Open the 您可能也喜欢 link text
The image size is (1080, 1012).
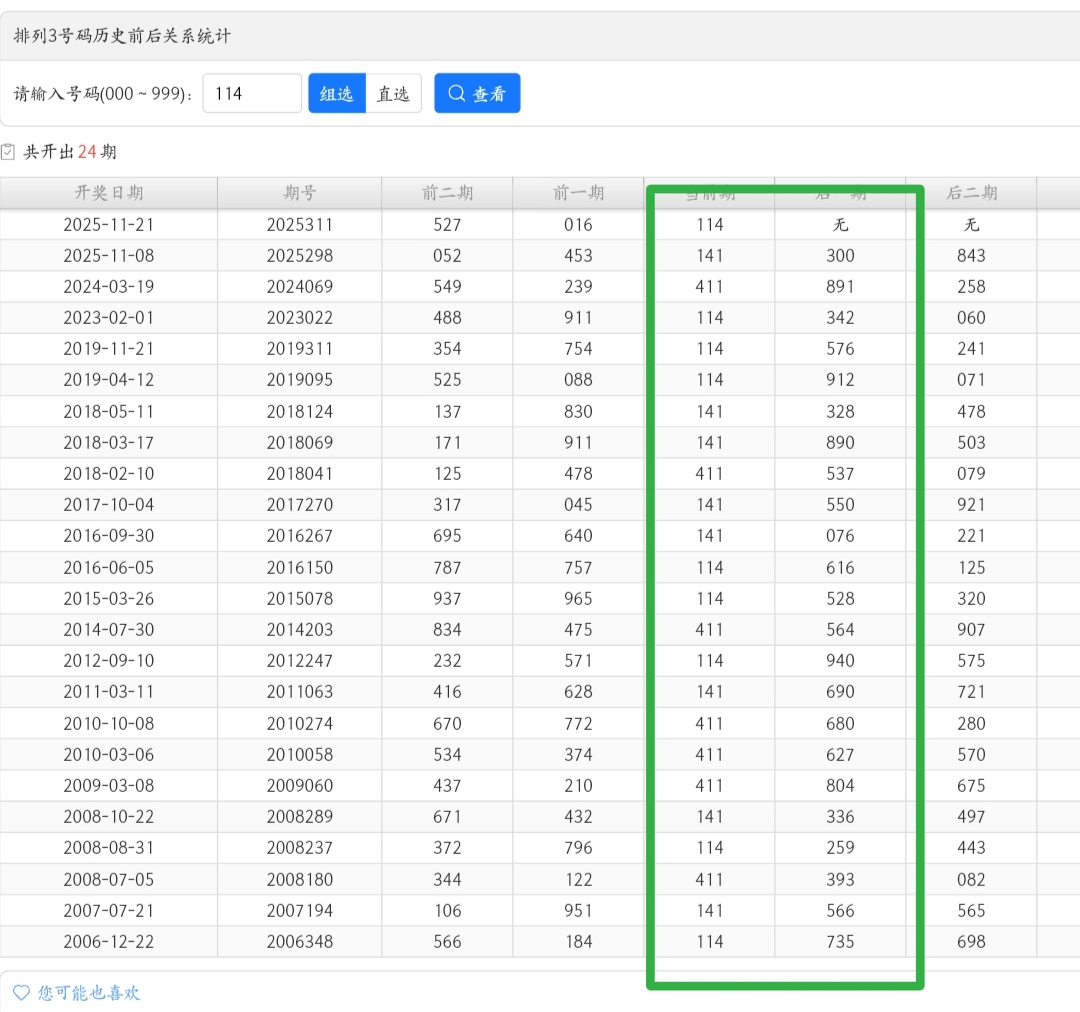[x=89, y=993]
